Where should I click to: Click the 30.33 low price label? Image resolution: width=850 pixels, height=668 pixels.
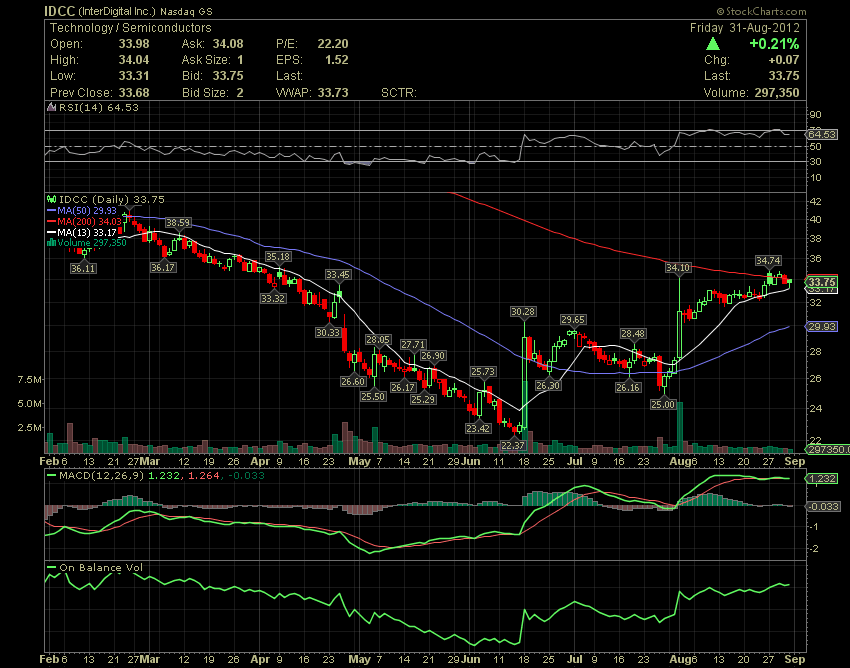pos(328,332)
